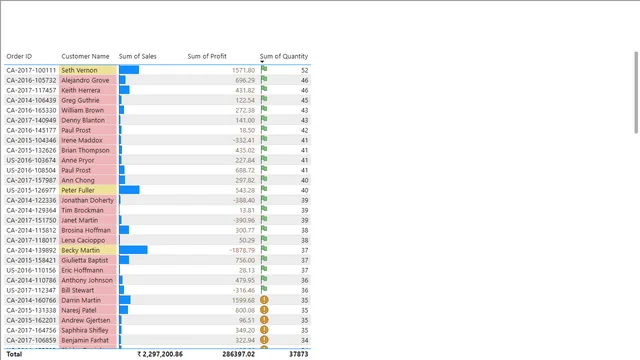Click the green flag for Bill Stewart row

(x=264, y=290)
